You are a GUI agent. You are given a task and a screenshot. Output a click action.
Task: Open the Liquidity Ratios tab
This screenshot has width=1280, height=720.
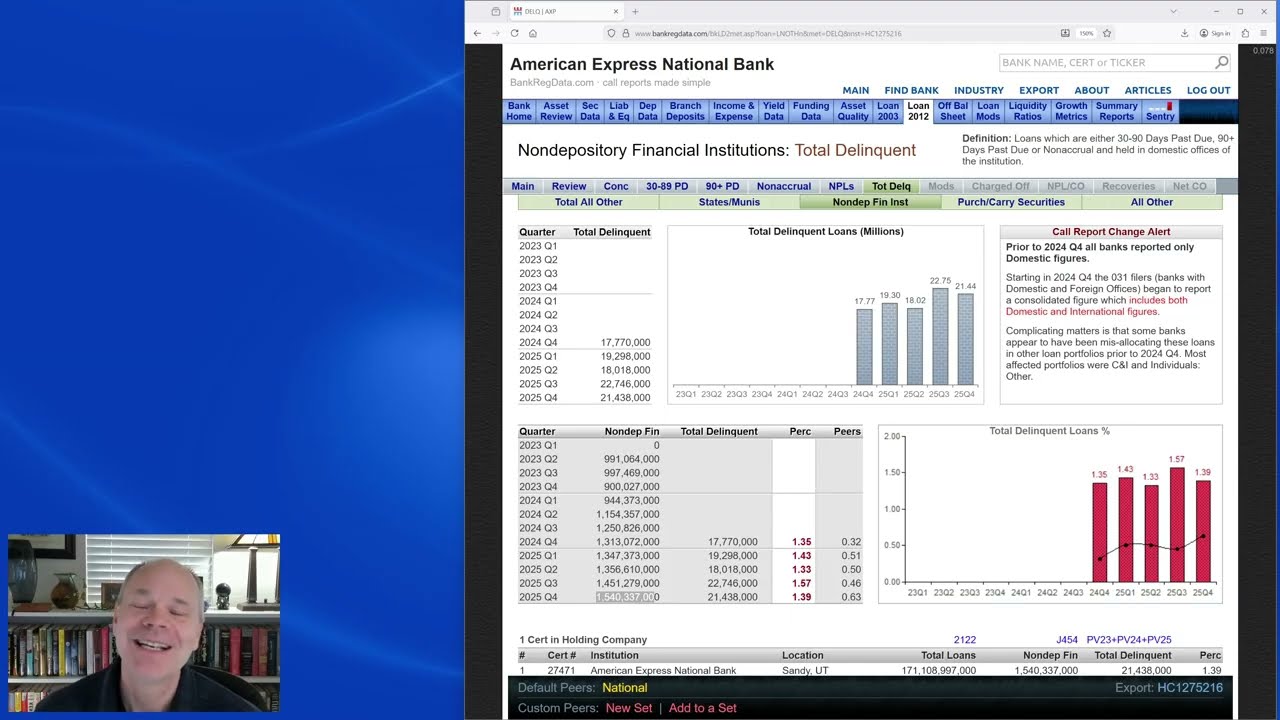coord(1028,111)
